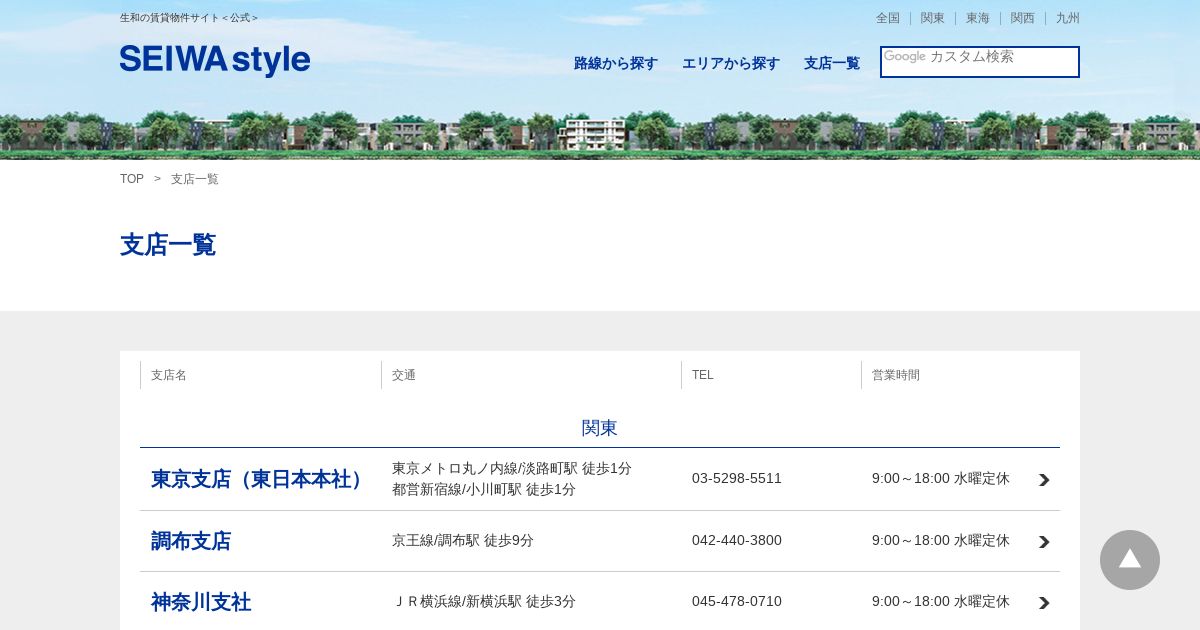This screenshot has width=1200, height=630.
Task: Go to TOP via breadcrumb
Action: (132, 179)
